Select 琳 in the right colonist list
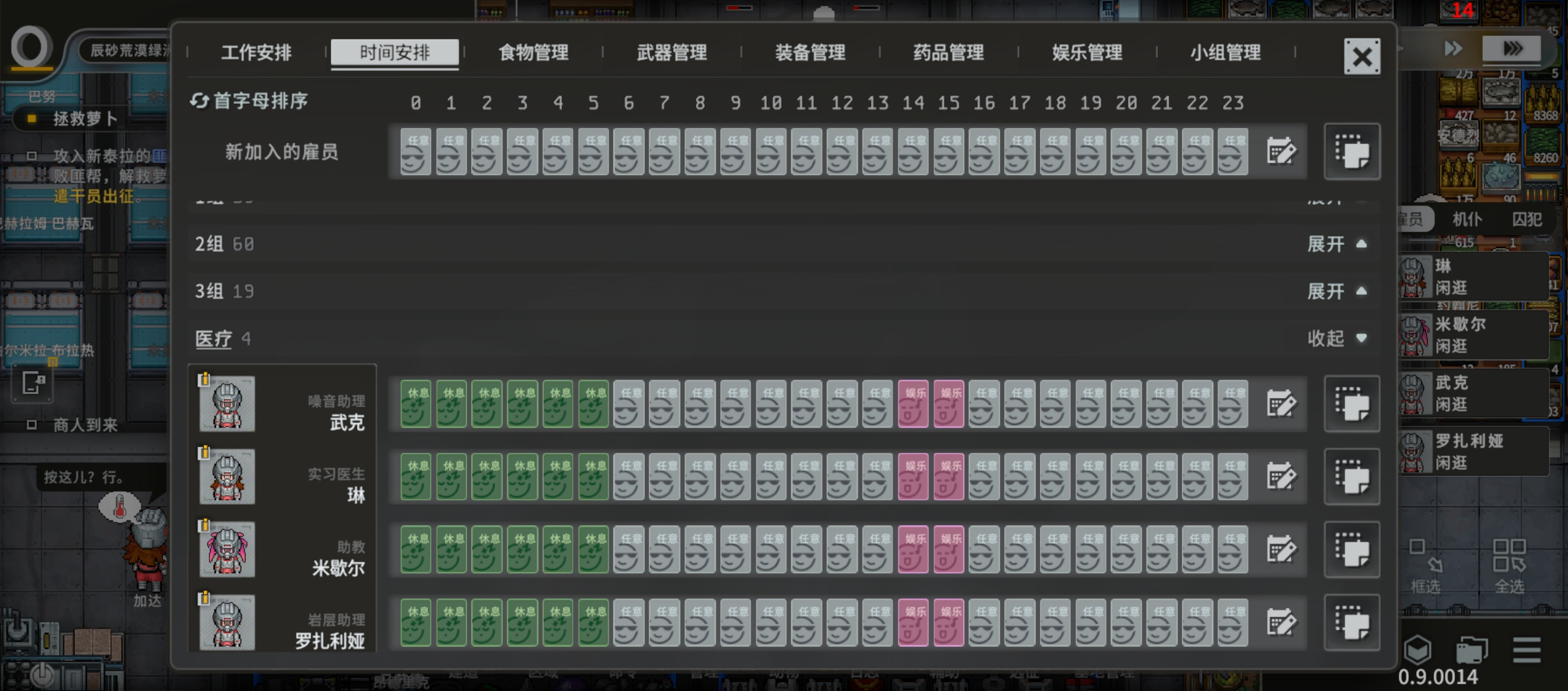Screen dimensions: 1568x691 point(1475,276)
